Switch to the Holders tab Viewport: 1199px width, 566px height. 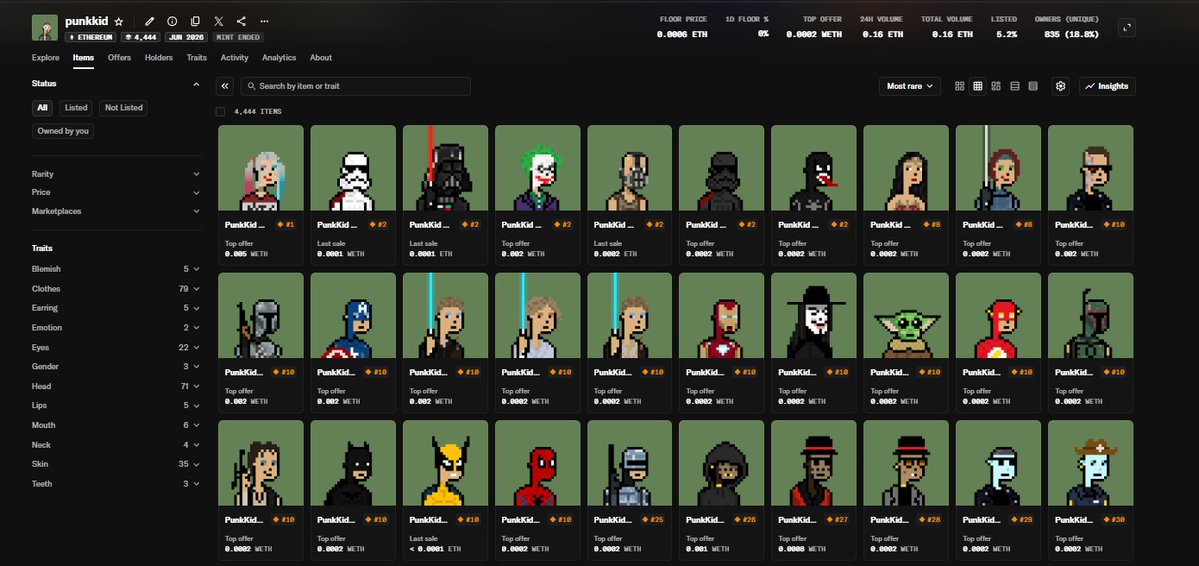tap(159, 57)
